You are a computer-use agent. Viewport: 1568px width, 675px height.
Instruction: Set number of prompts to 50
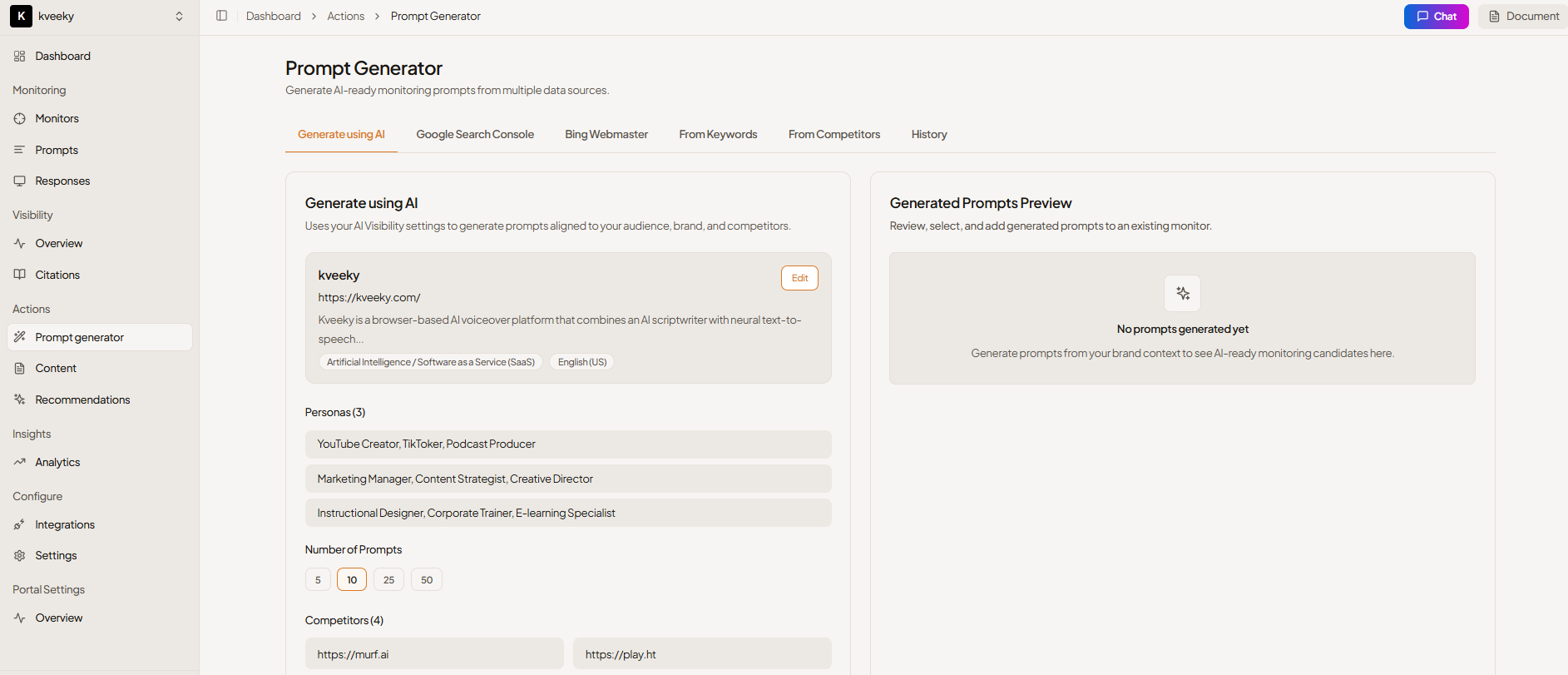tap(427, 580)
